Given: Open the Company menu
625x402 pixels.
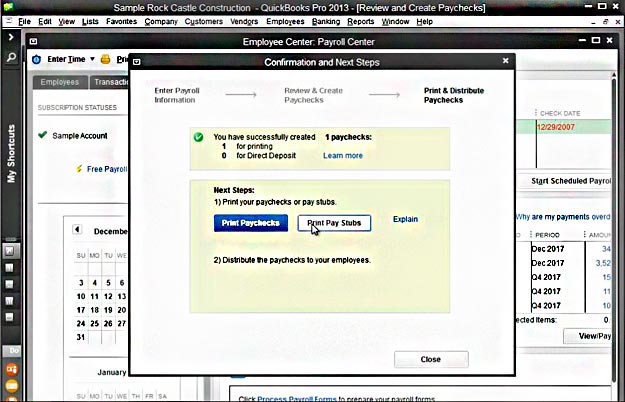Looking at the screenshot, I should [161, 22].
